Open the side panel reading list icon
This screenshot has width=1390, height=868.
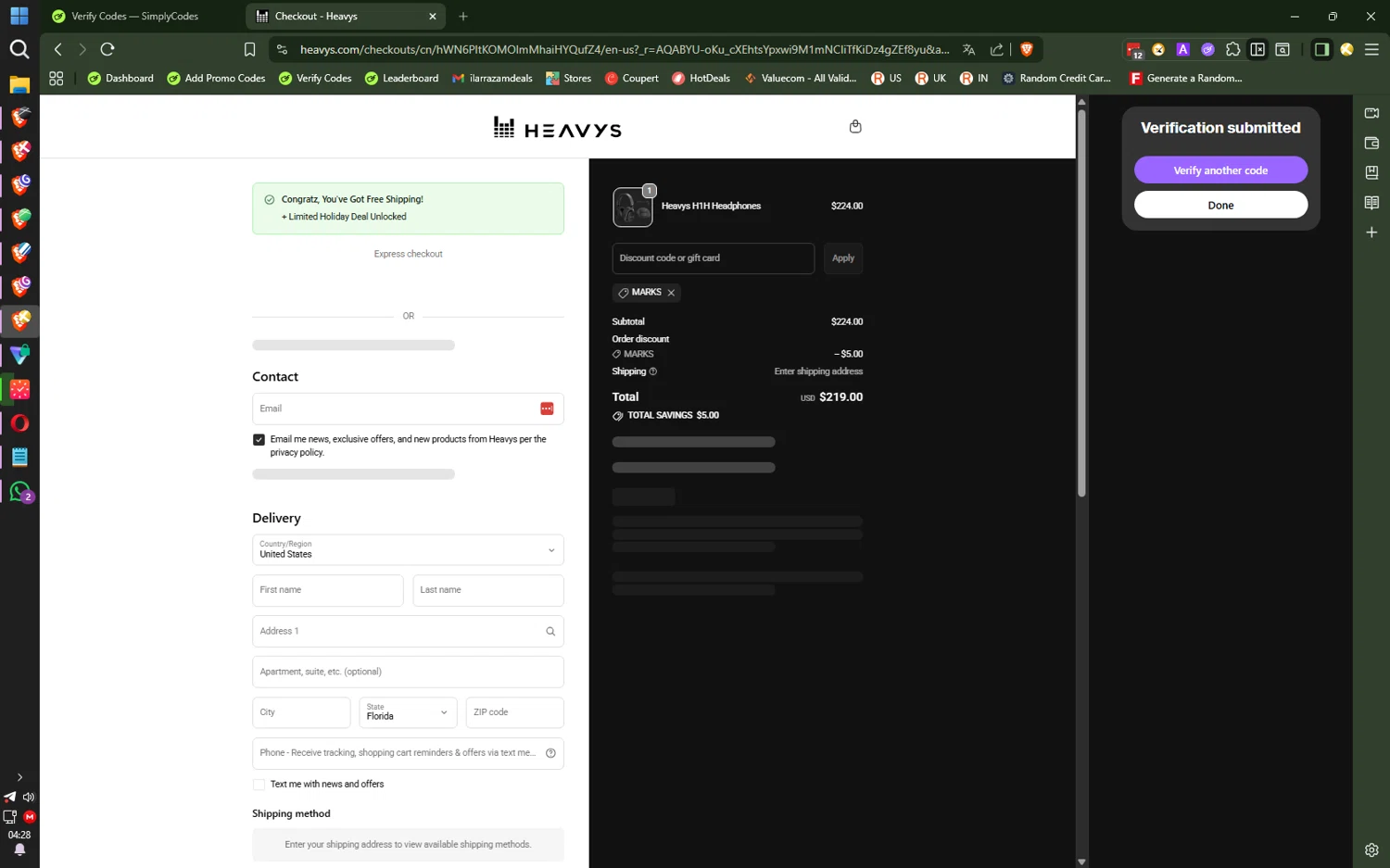[x=1371, y=203]
